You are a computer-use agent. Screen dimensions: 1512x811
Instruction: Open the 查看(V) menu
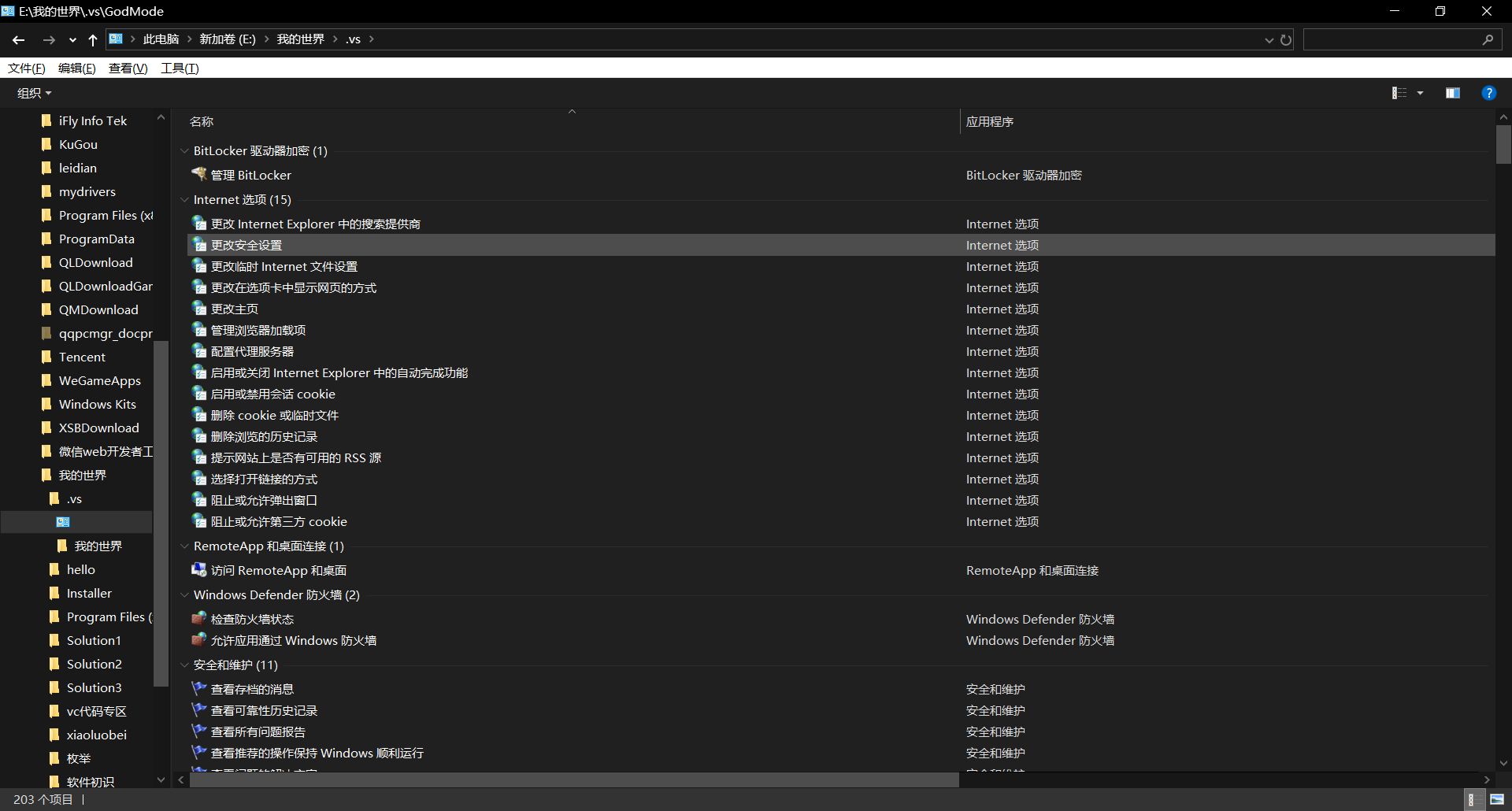click(x=128, y=69)
